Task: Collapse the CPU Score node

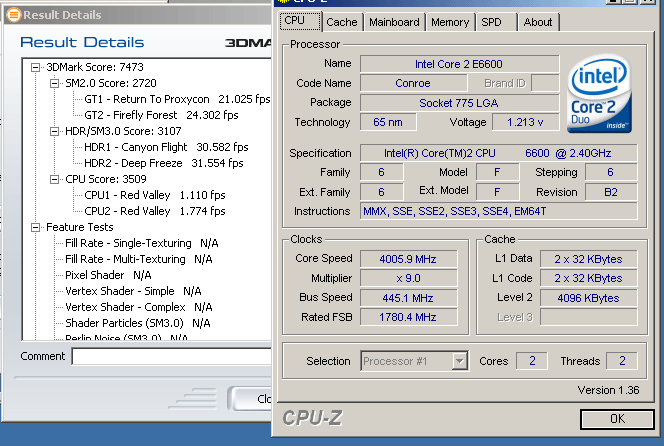Action: coord(55,180)
